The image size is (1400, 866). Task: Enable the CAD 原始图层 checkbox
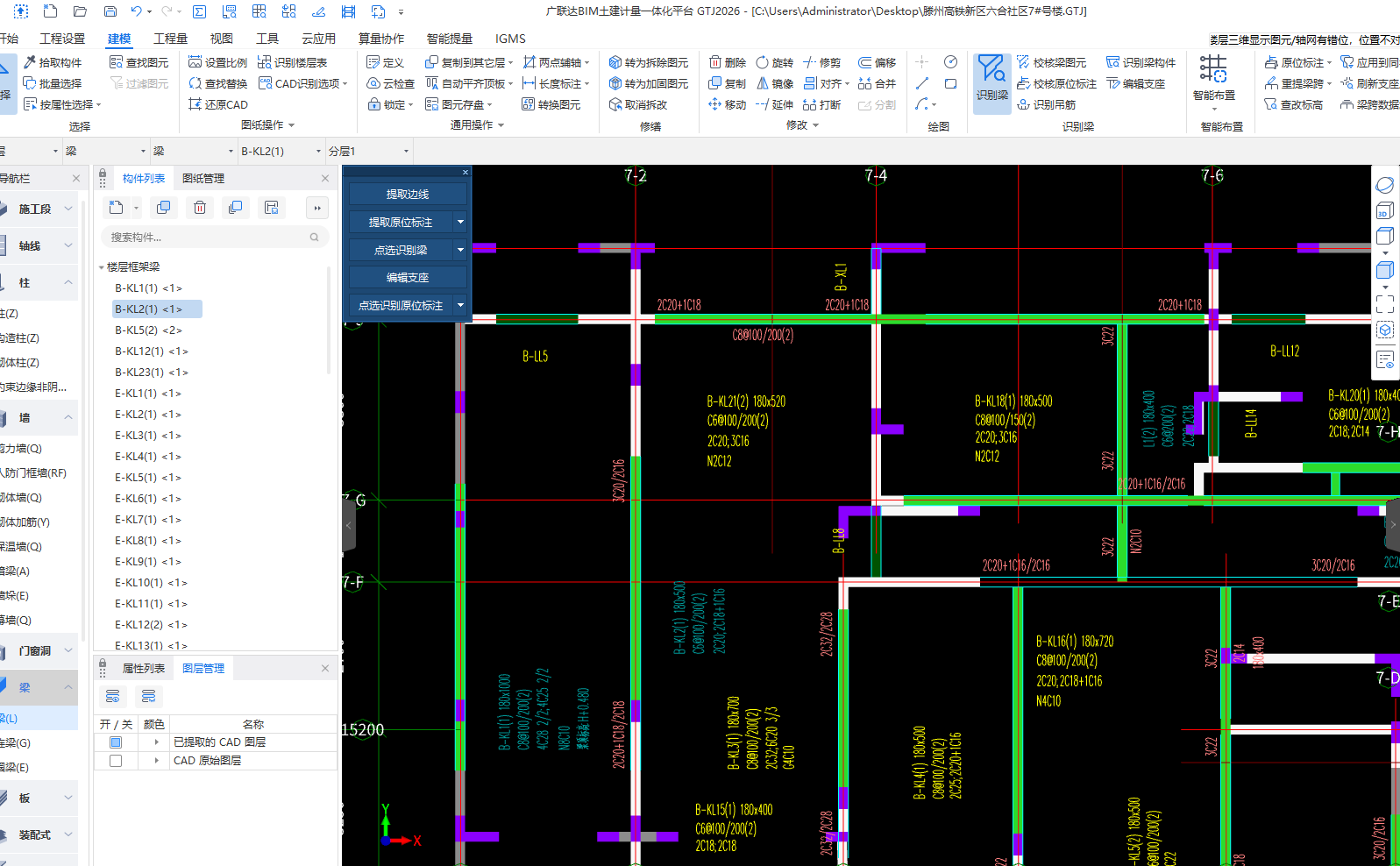click(x=116, y=761)
